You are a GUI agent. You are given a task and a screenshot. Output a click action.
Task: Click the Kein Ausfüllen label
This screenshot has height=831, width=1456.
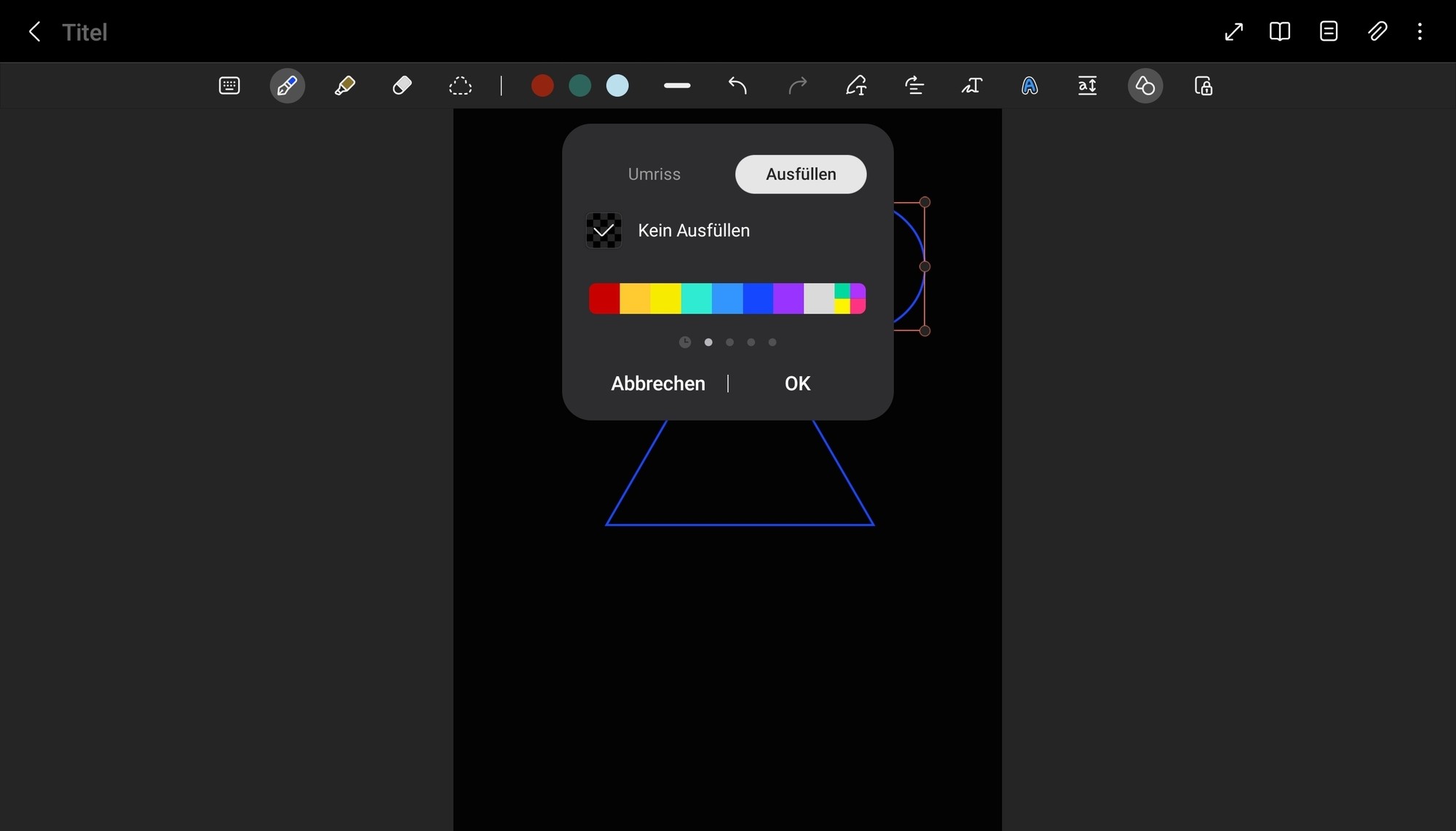(694, 231)
